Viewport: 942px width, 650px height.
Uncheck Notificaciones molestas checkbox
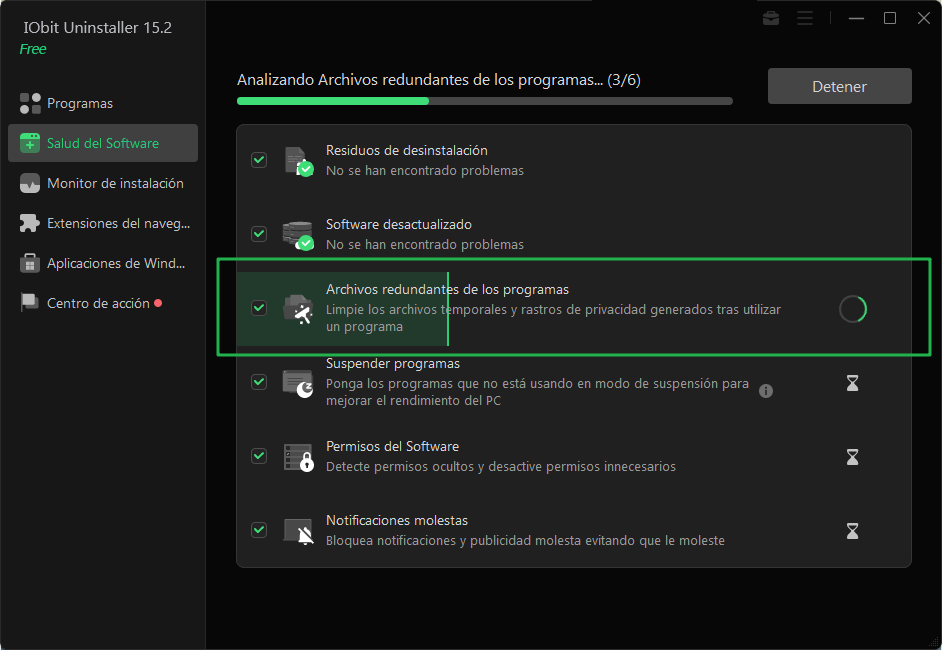(x=259, y=530)
